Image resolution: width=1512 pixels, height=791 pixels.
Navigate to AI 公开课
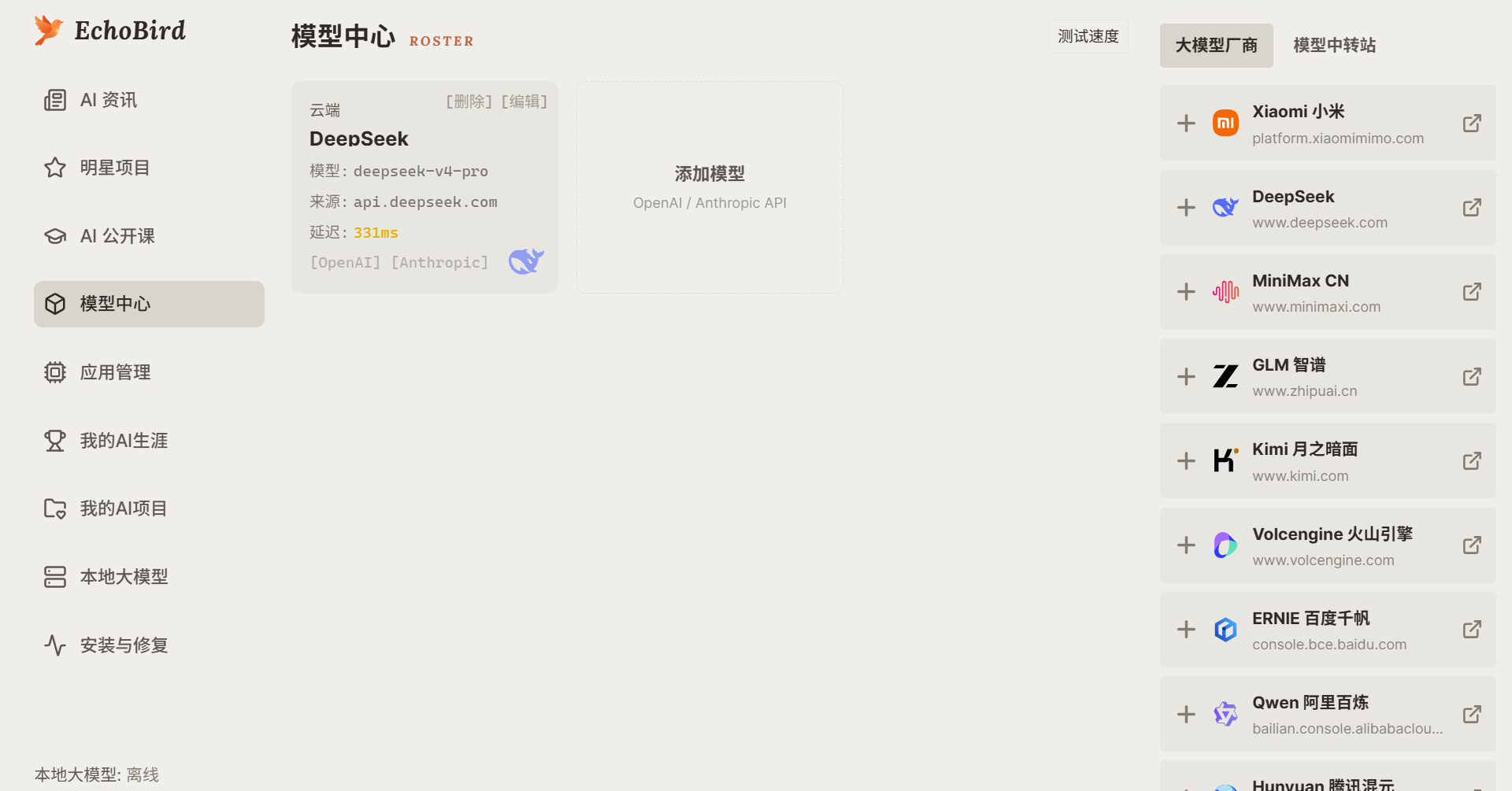(149, 236)
